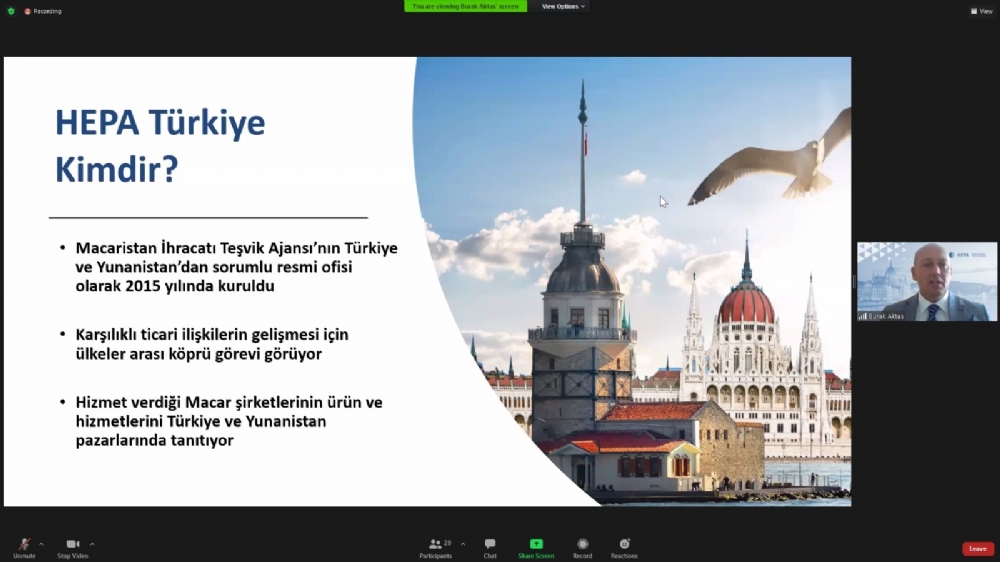Stop the video camera
This screenshot has height=562, width=1000.
pos(73,548)
